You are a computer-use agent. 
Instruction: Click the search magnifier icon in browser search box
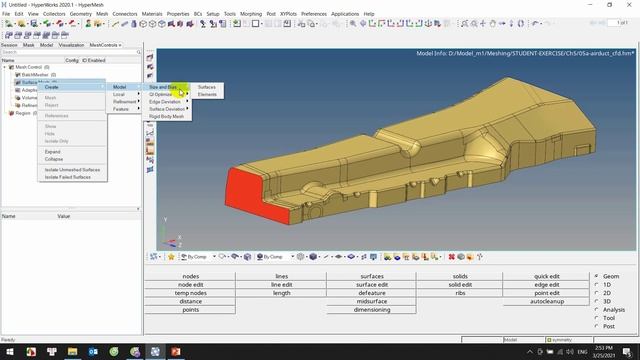[138, 52]
